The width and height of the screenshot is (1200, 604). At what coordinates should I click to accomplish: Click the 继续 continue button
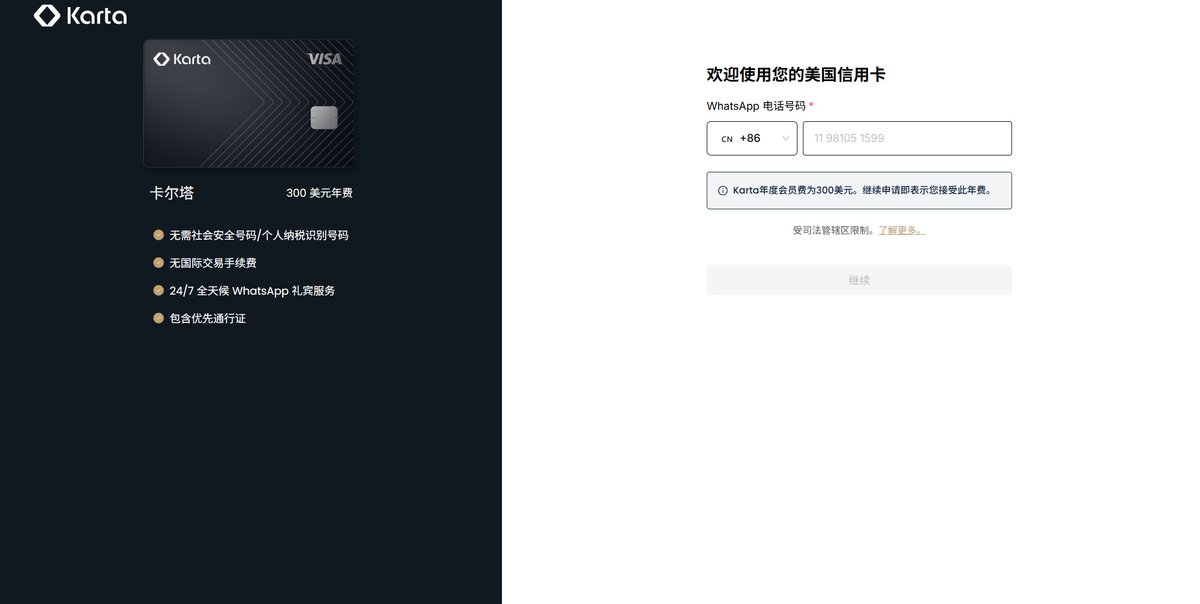coord(859,280)
